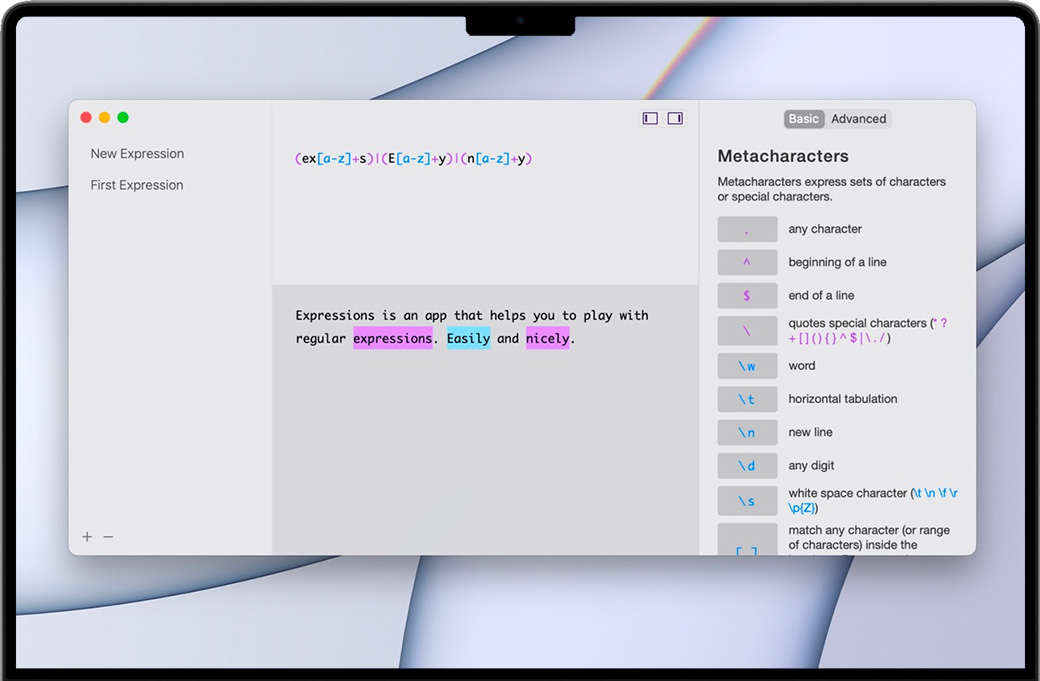Click the dot any-character metacharacter button
The image size is (1040, 681).
747,229
